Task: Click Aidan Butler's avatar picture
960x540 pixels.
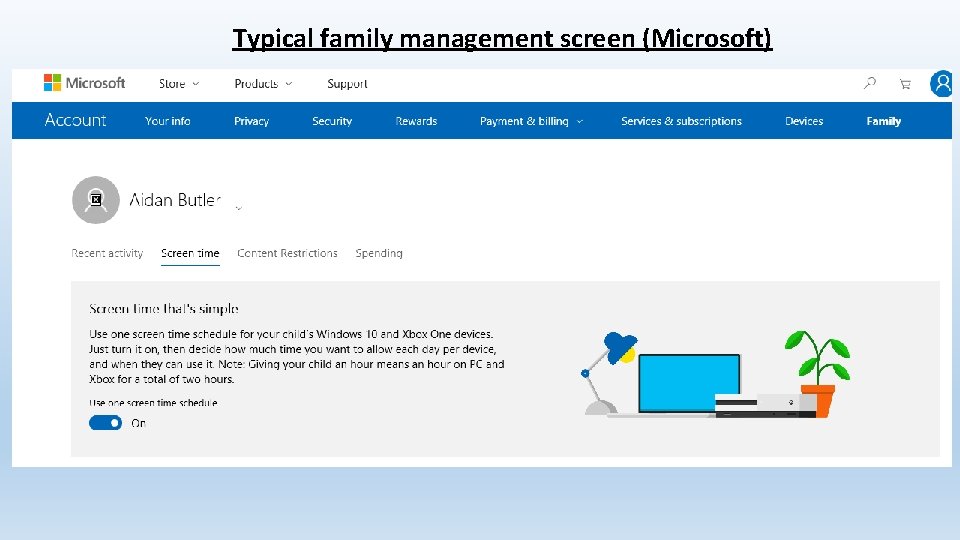Action: click(96, 200)
